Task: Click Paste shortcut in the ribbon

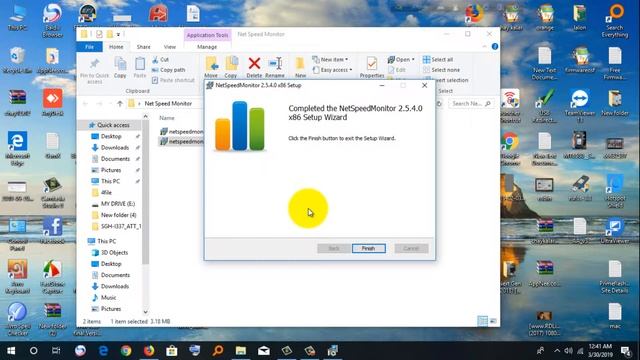Action: click(x=173, y=80)
